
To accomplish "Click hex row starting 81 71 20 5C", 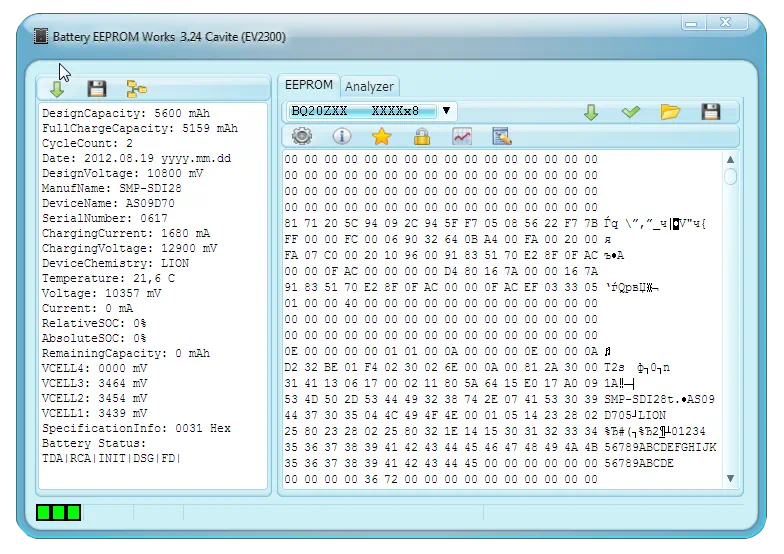I will pyautogui.click(x=441, y=223).
